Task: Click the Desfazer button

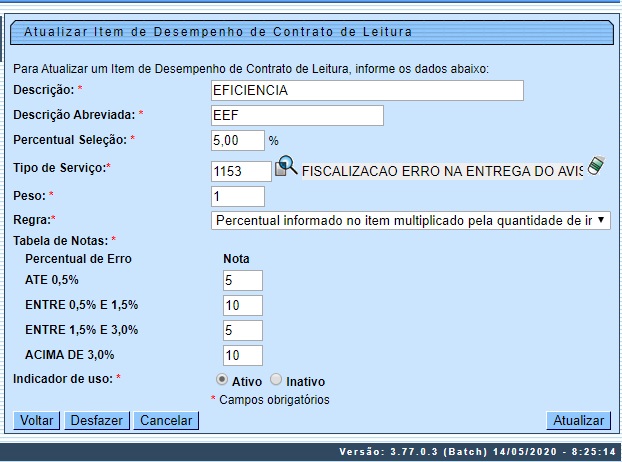Action: (97, 421)
